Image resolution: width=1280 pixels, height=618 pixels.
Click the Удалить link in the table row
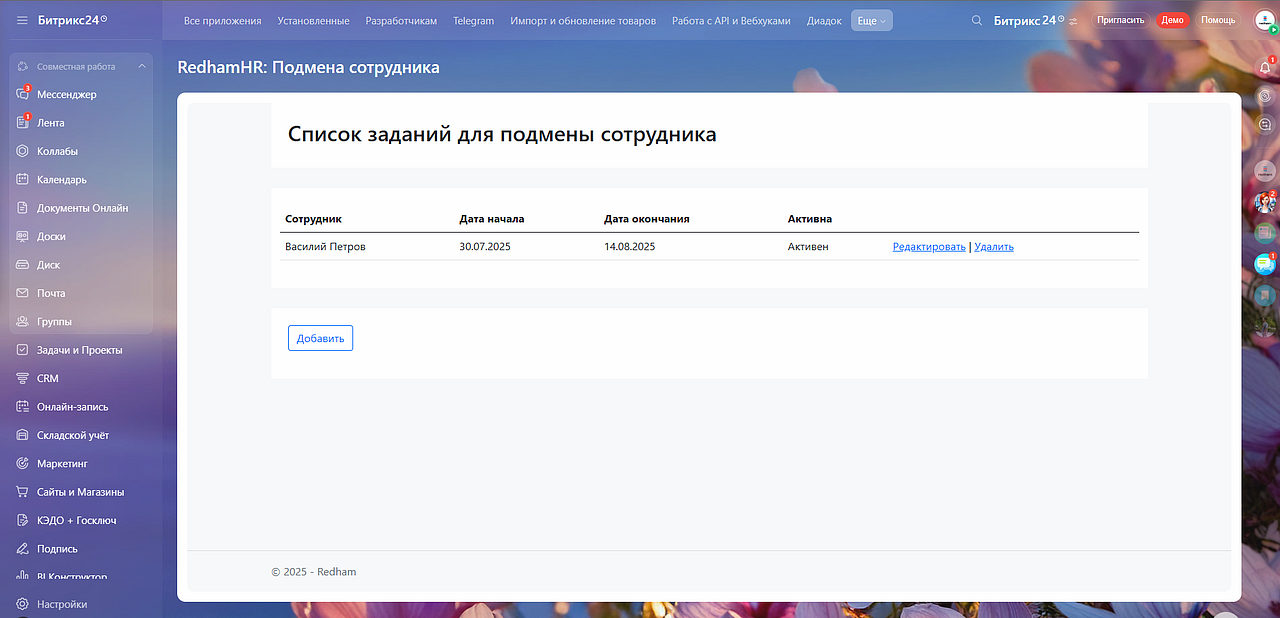click(993, 247)
